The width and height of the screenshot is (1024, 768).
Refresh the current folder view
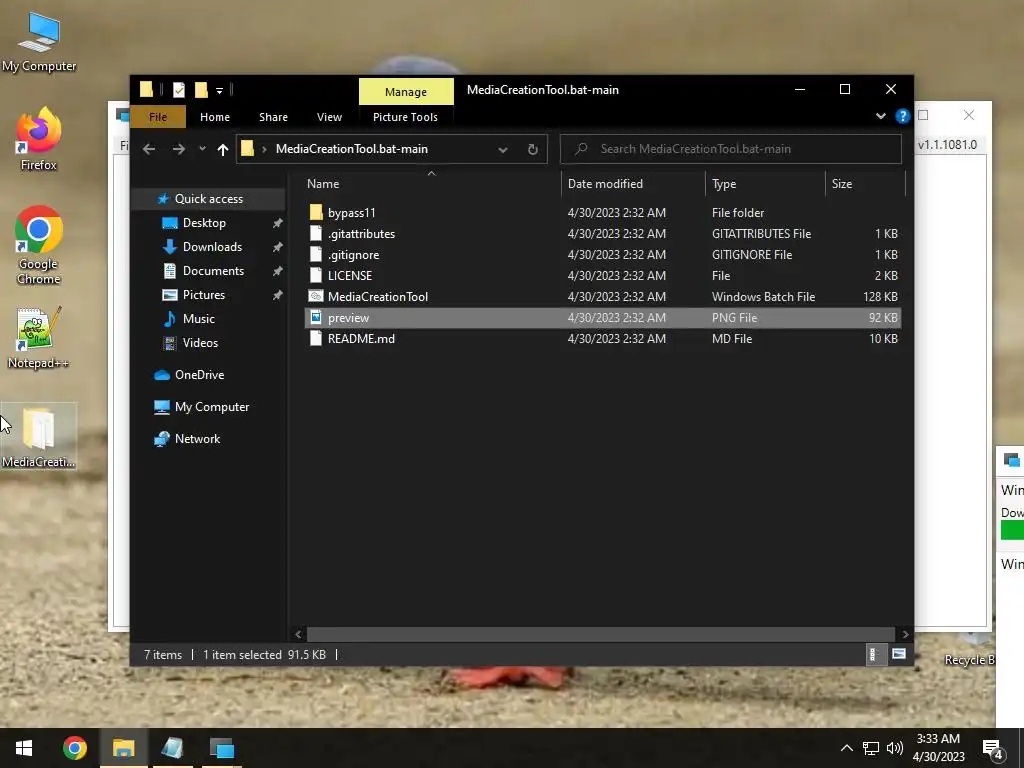(532, 149)
